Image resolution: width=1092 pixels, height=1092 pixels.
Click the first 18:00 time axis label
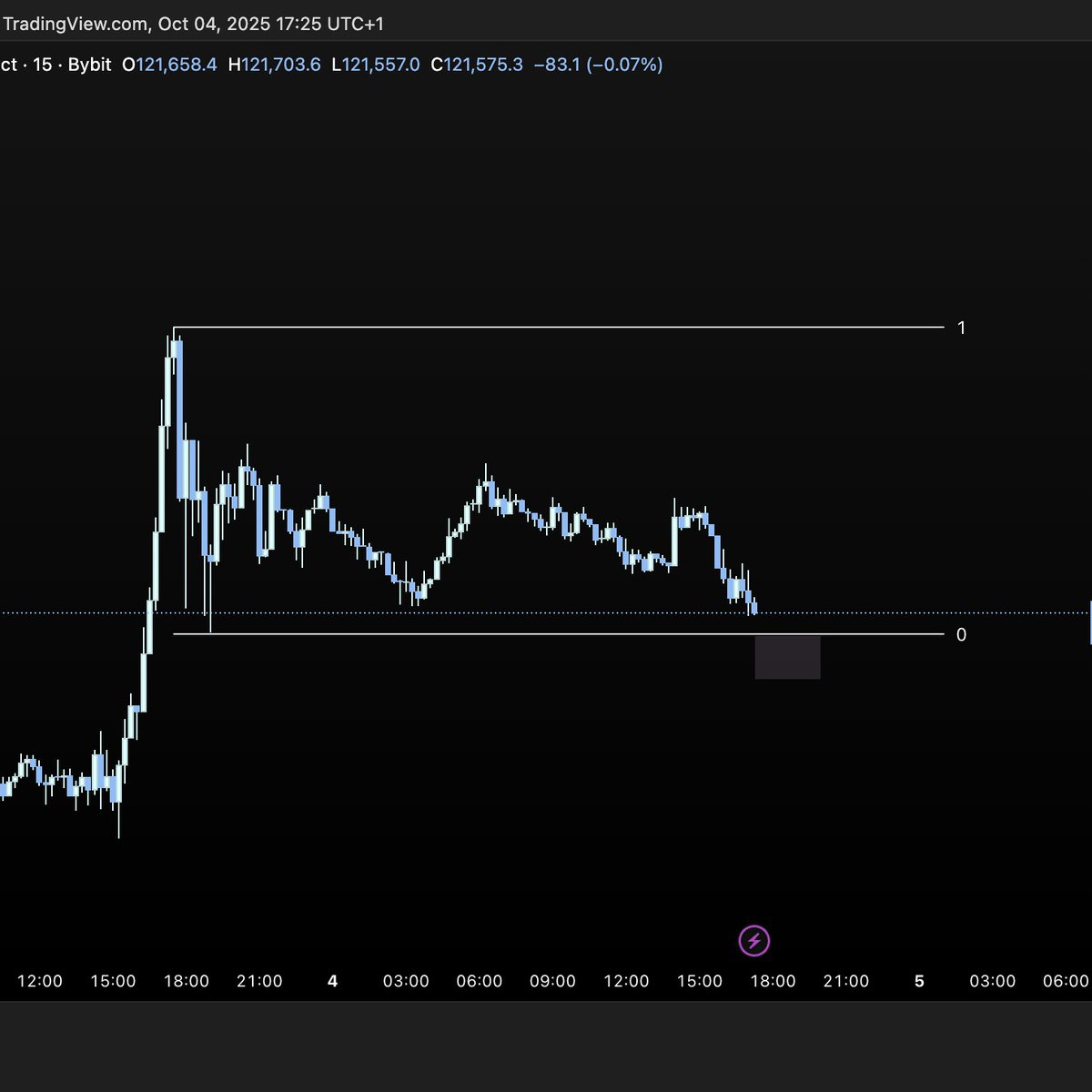187,981
